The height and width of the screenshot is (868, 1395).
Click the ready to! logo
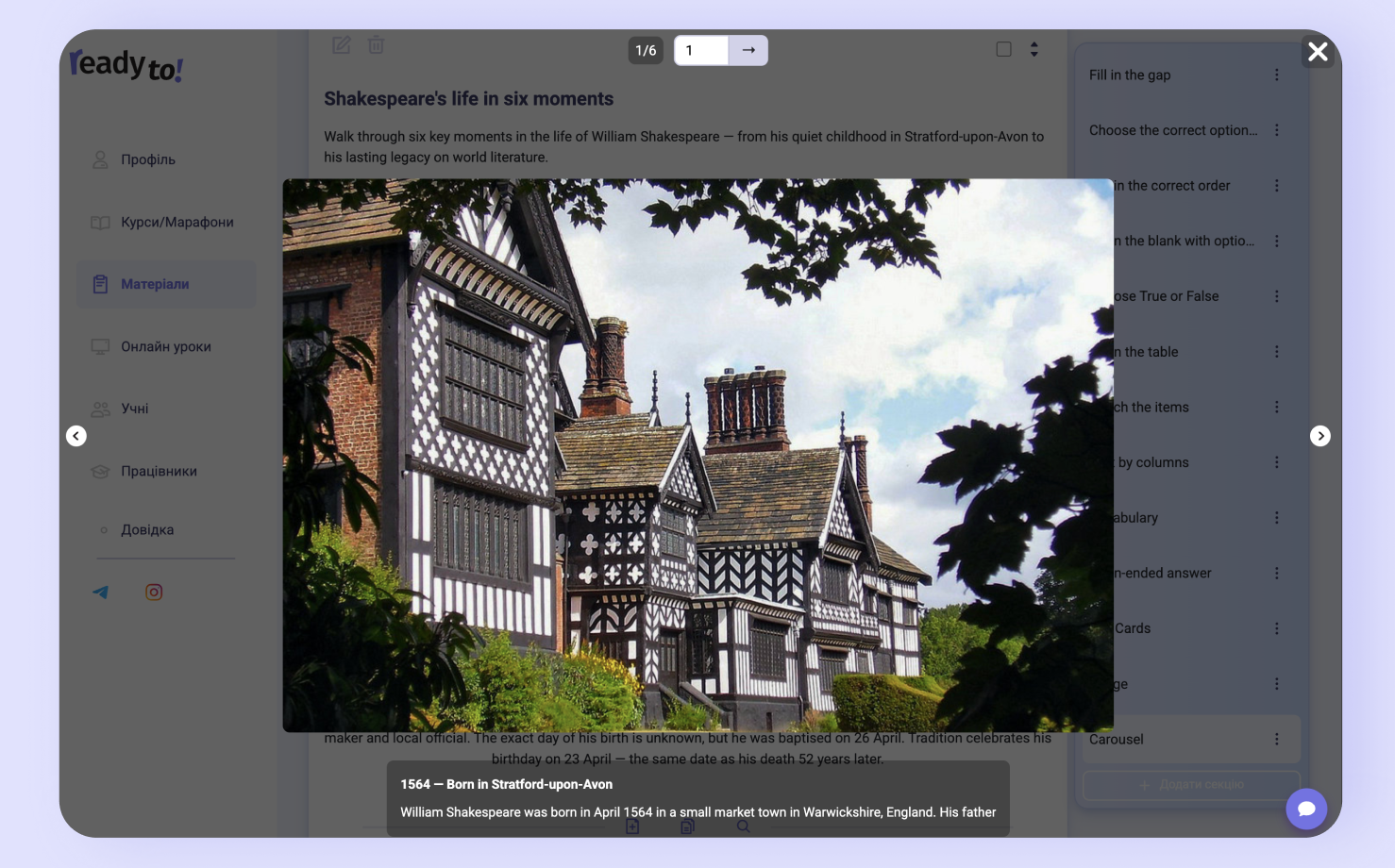point(126,65)
